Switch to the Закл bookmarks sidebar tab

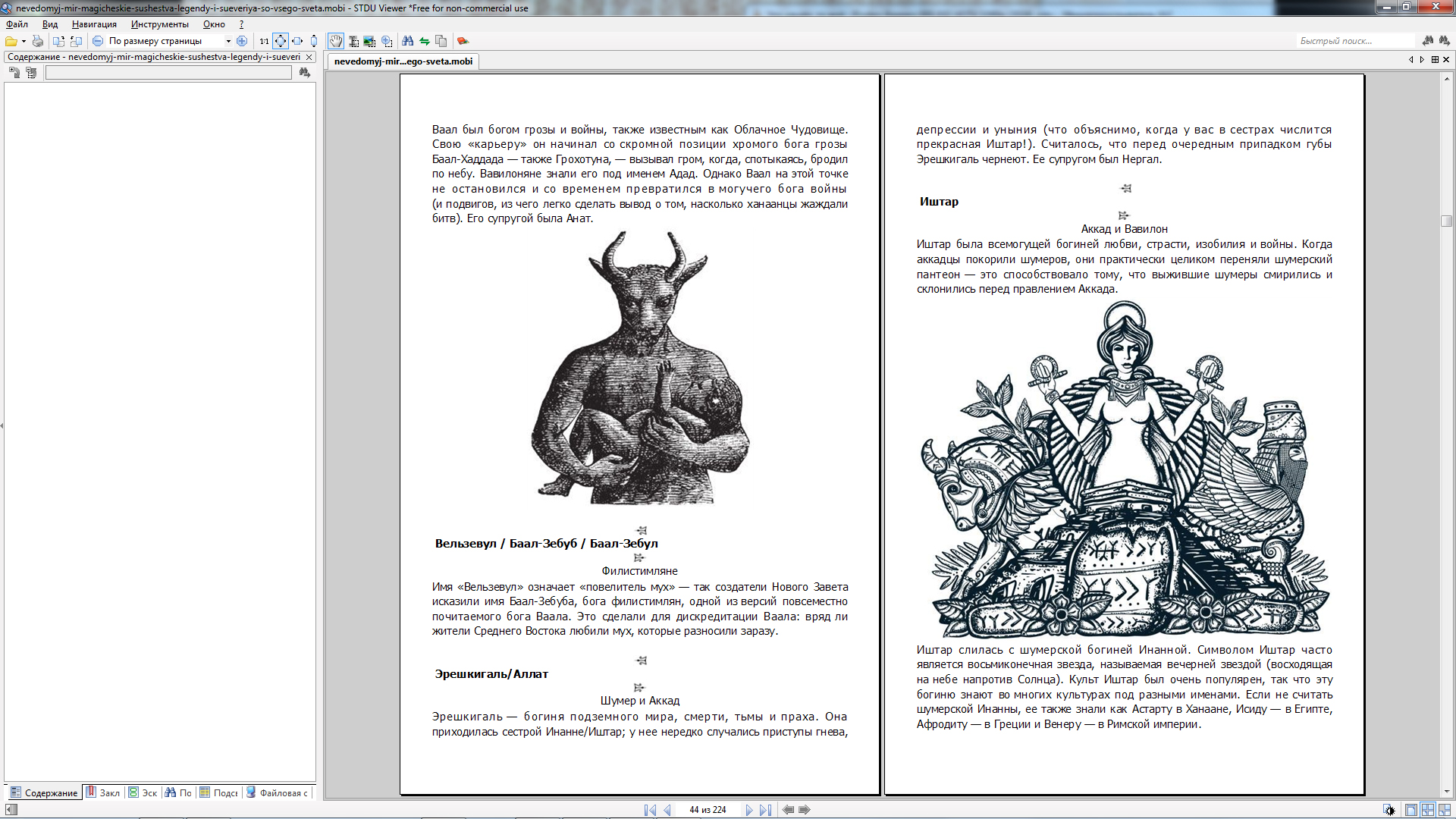(103, 792)
